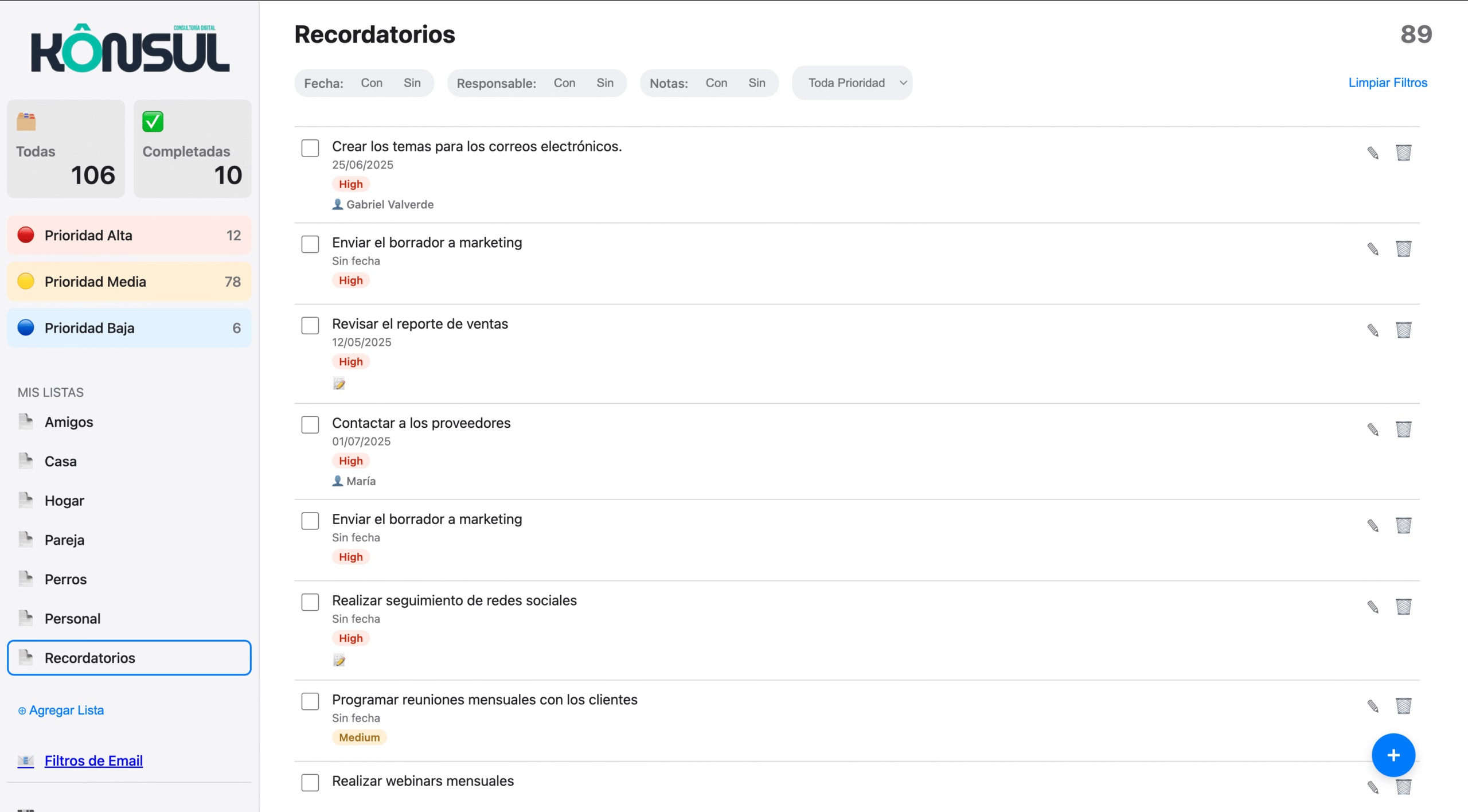The image size is (1468, 812).
Task: Open the Perros list
Action: [x=129, y=579]
